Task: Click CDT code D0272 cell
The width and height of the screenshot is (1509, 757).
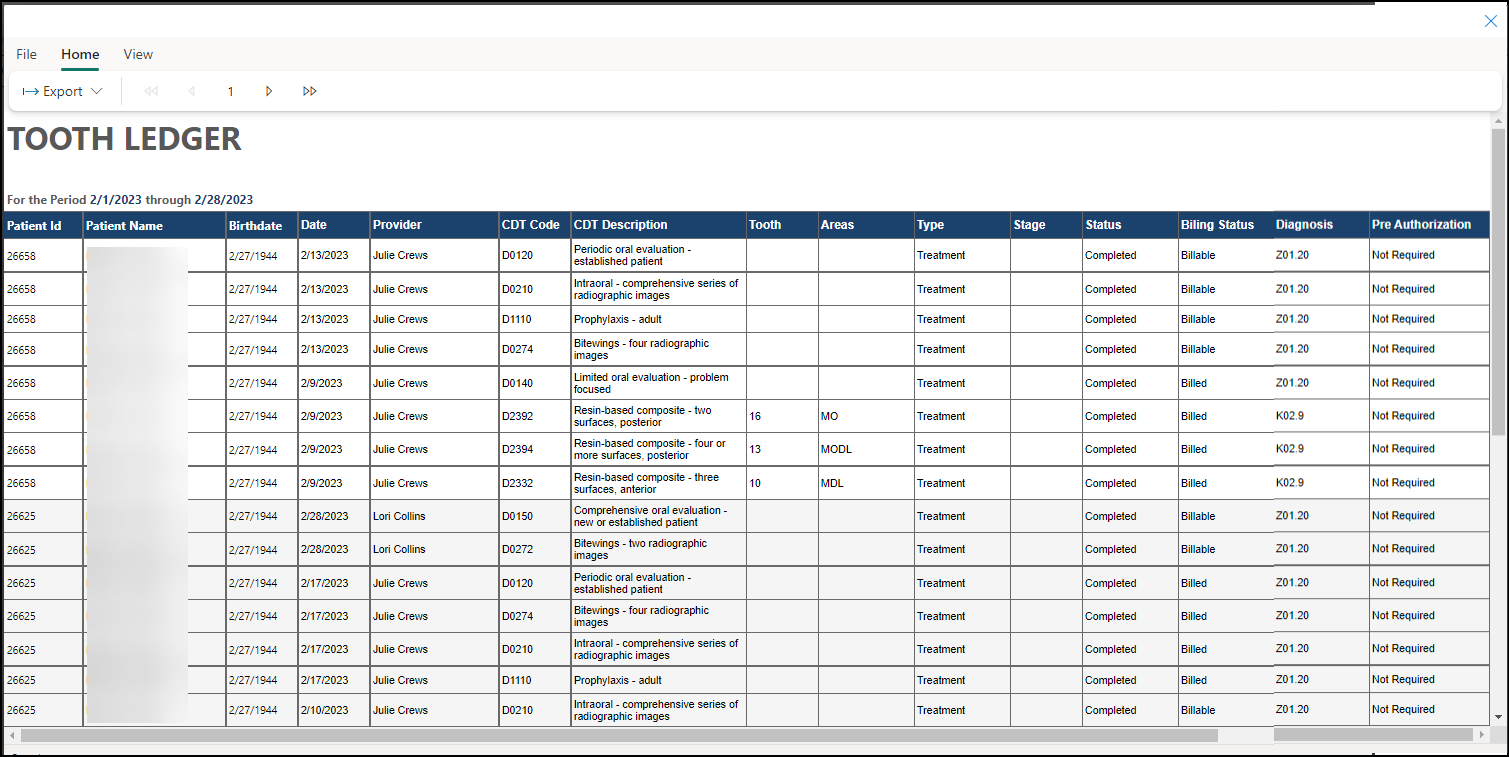Action: [535, 549]
